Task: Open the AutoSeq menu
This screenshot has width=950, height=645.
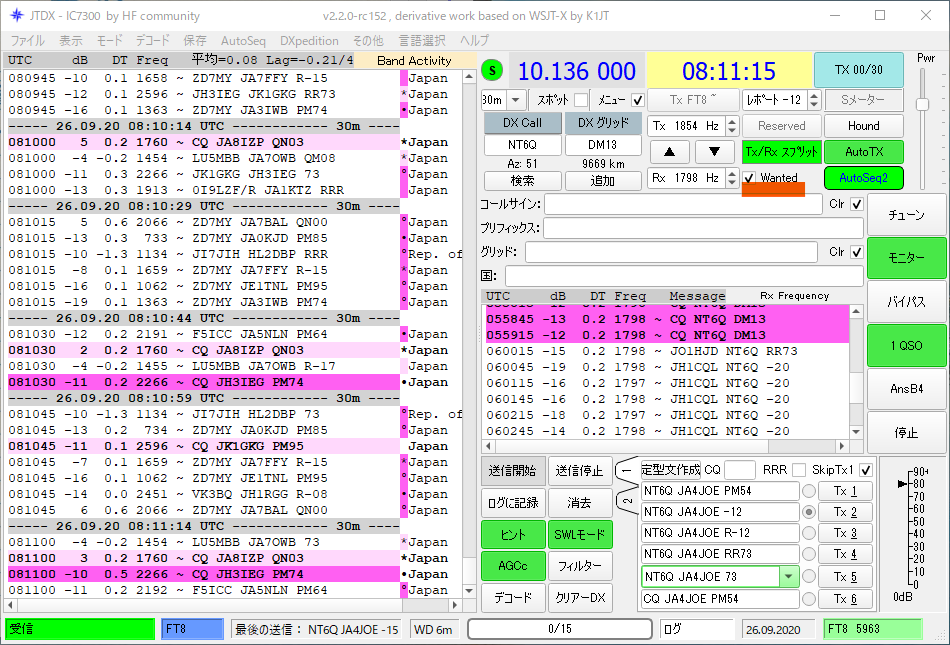Action: click(243, 41)
